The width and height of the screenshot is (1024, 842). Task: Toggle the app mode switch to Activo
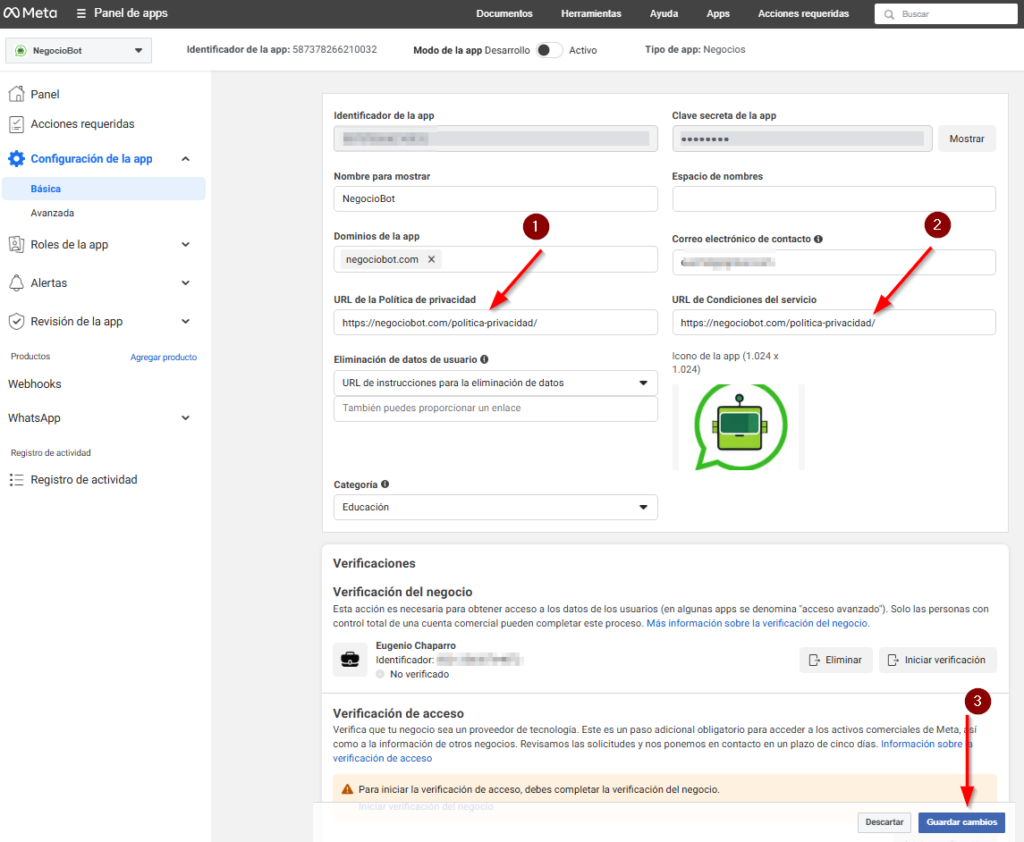click(549, 50)
